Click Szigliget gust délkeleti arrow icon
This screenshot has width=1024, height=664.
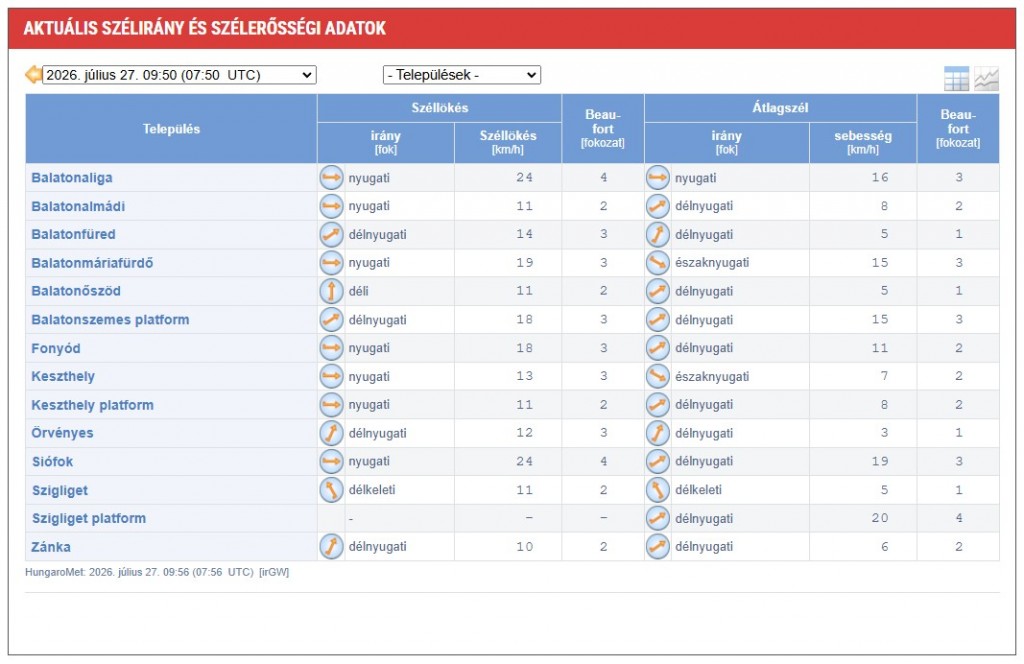click(x=331, y=490)
